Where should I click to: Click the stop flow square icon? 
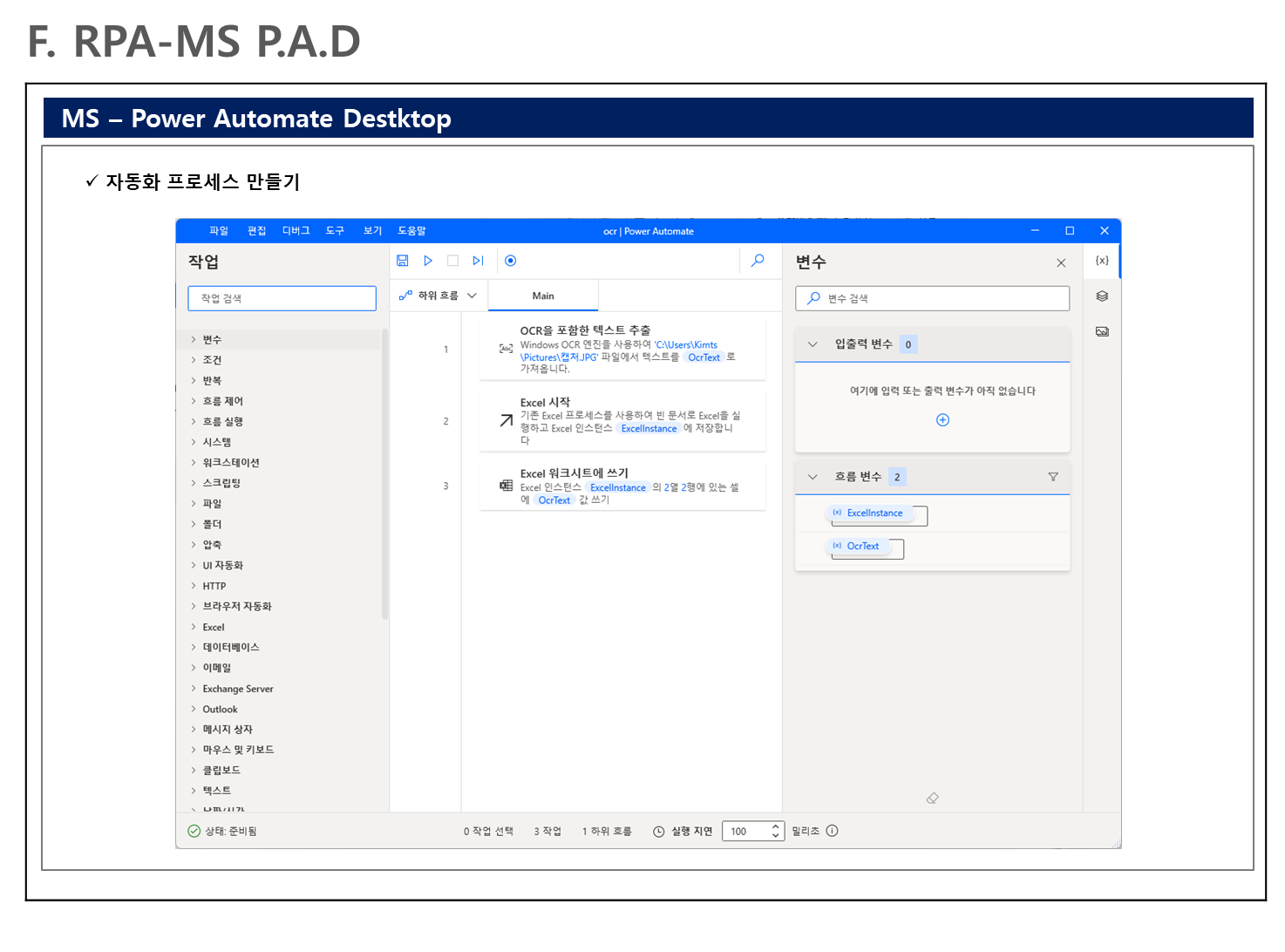click(x=452, y=261)
